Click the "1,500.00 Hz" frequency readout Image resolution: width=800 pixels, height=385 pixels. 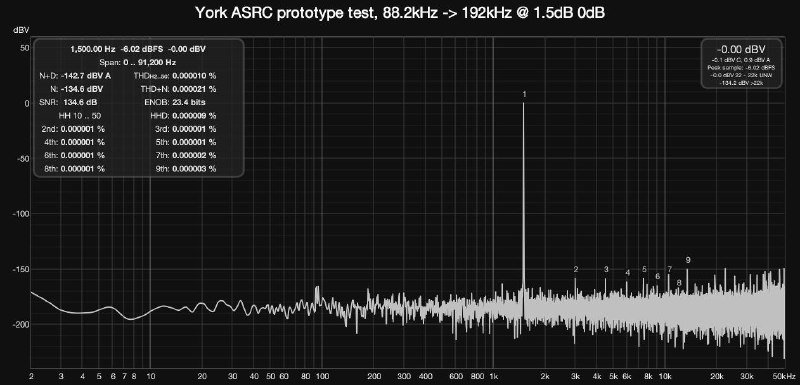point(92,49)
